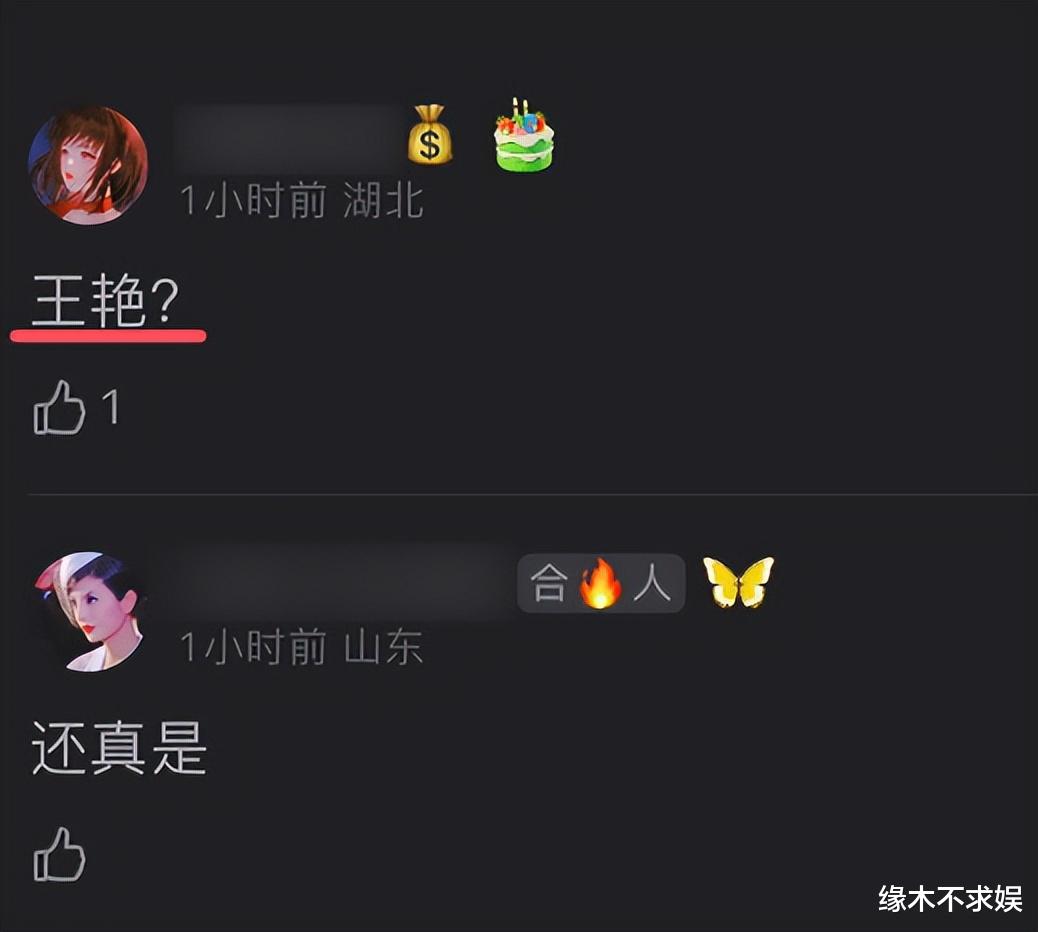Tap the 人 character in the badge
Screen dimensions: 1038x932
coord(652,583)
